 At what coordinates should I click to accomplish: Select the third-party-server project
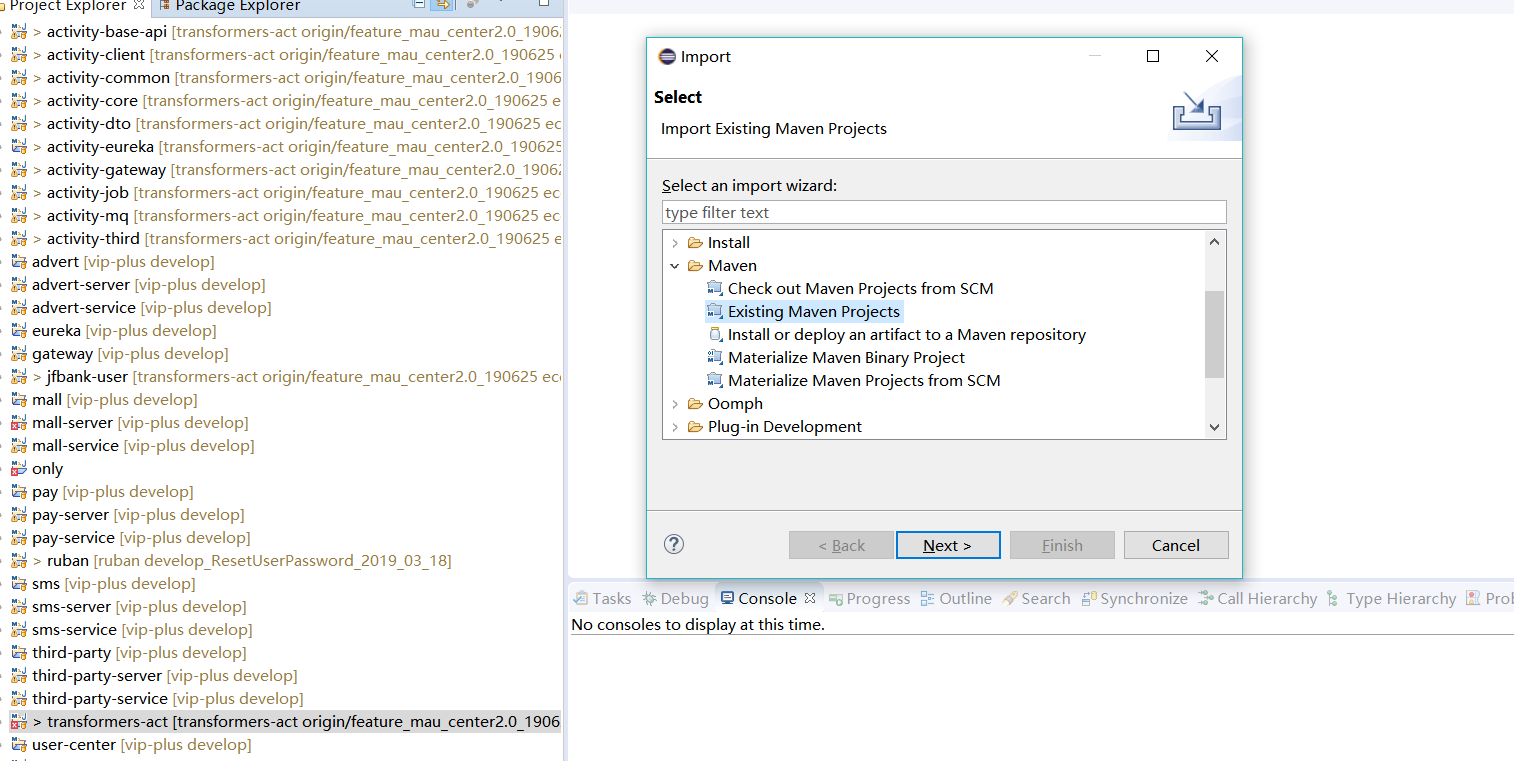click(x=97, y=676)
